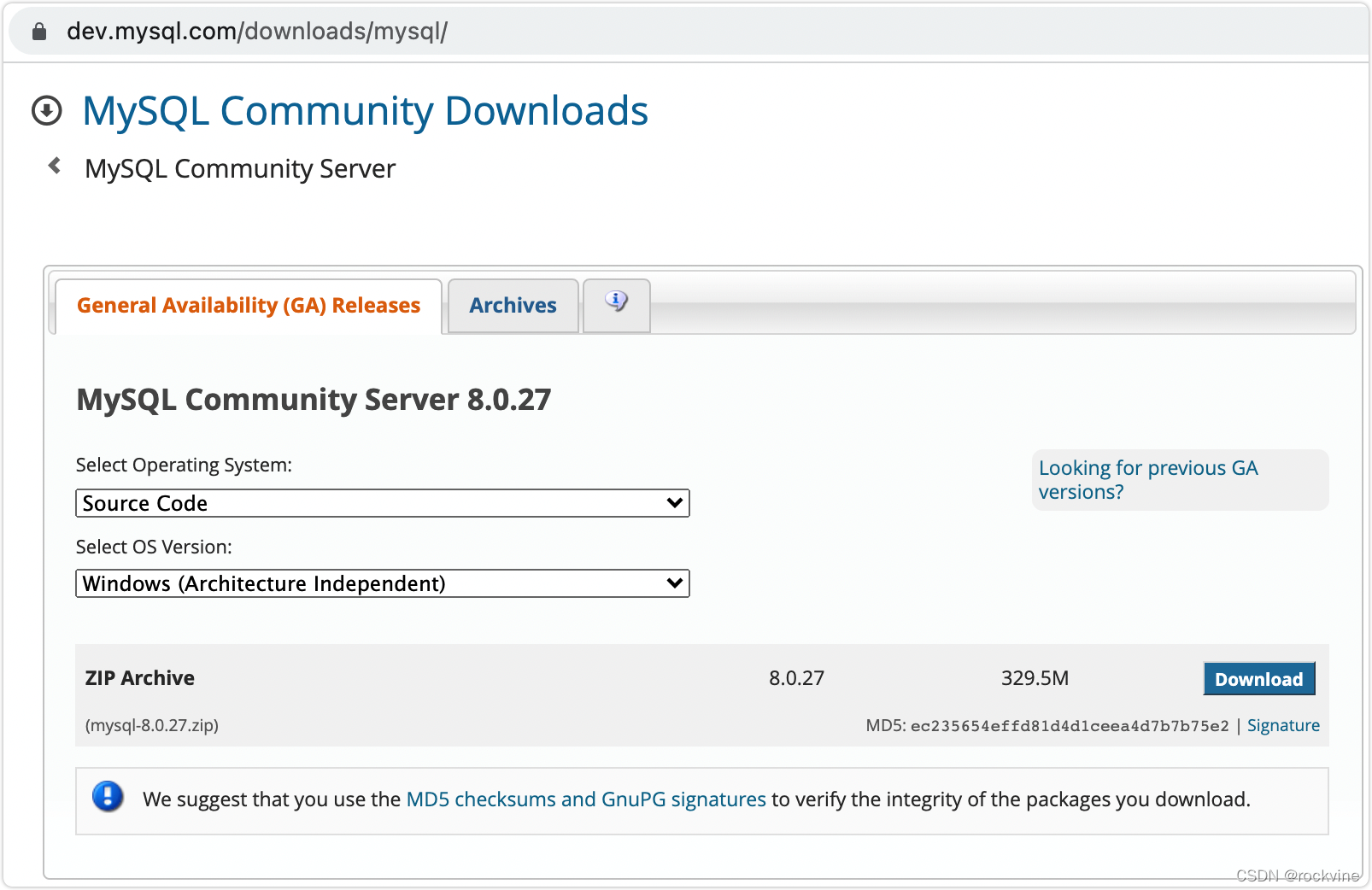Screen dimensions: 1372x890
Task: Switch to General Availability (GA) Releases tab
Action: 249,306
